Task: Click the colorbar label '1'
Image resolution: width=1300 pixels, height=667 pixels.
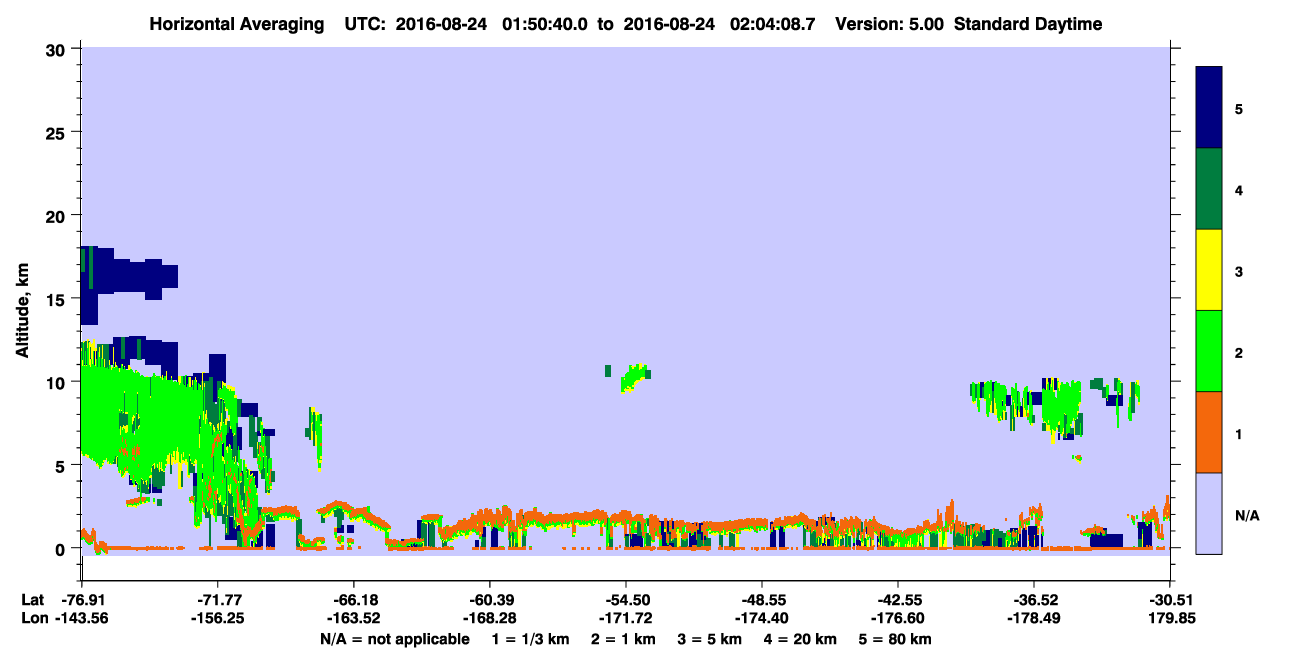Action: (1239, 433)
